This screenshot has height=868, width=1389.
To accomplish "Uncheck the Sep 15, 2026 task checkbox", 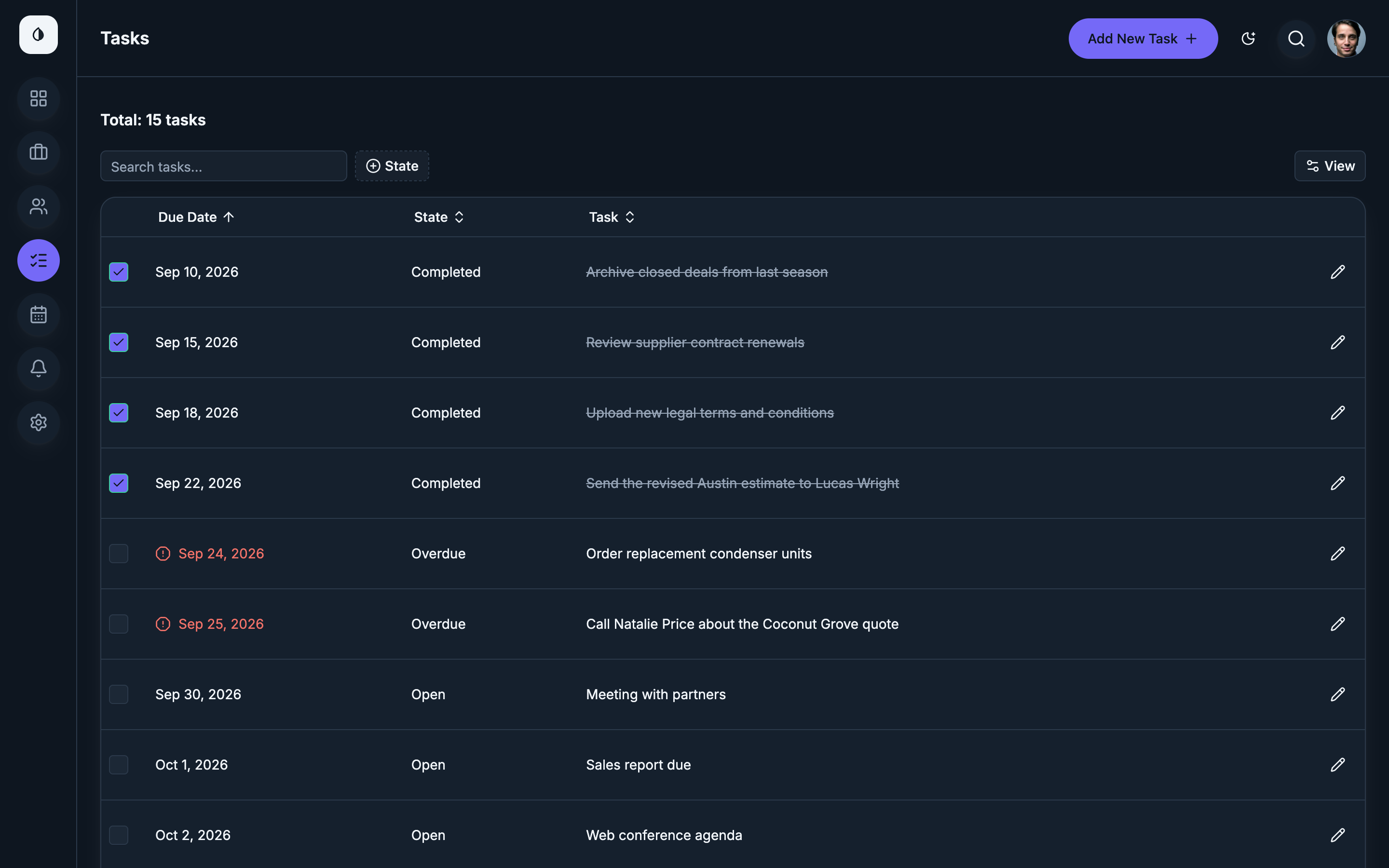I will [119, 343].
